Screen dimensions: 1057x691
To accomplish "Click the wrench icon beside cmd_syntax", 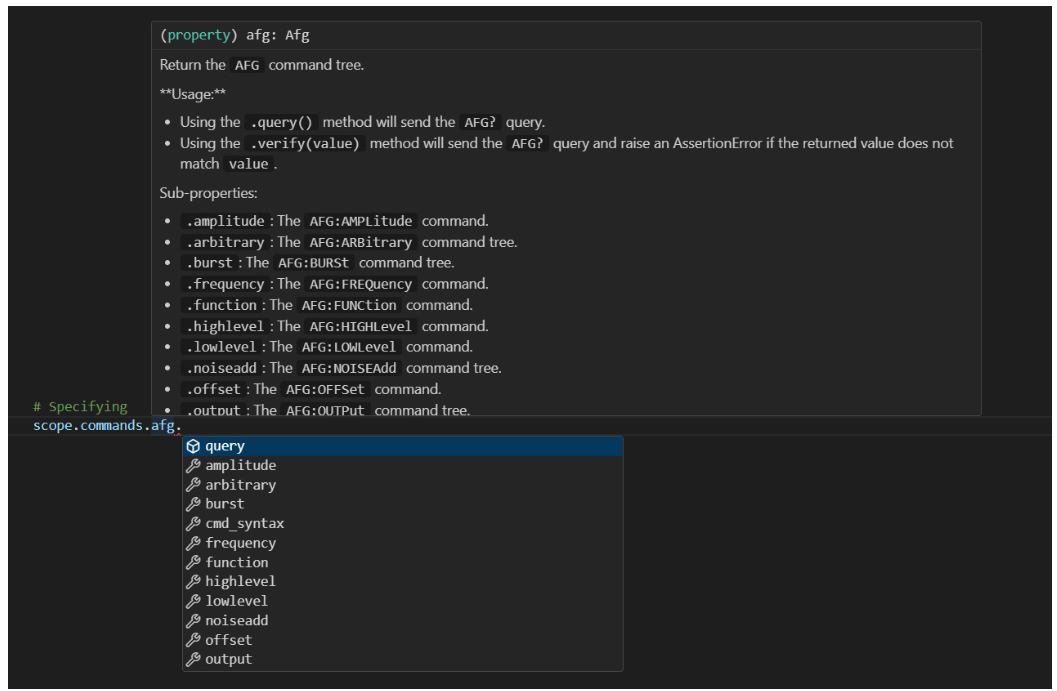I will (x=194, y=524).
